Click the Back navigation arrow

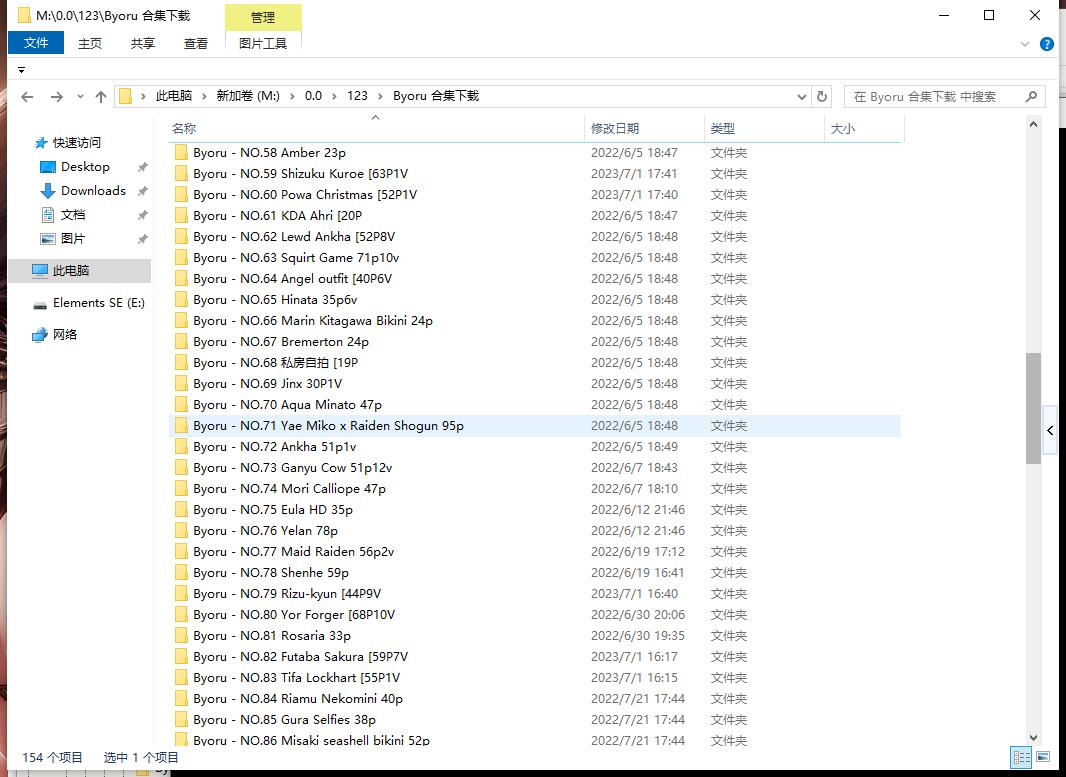tap(27, 97)
